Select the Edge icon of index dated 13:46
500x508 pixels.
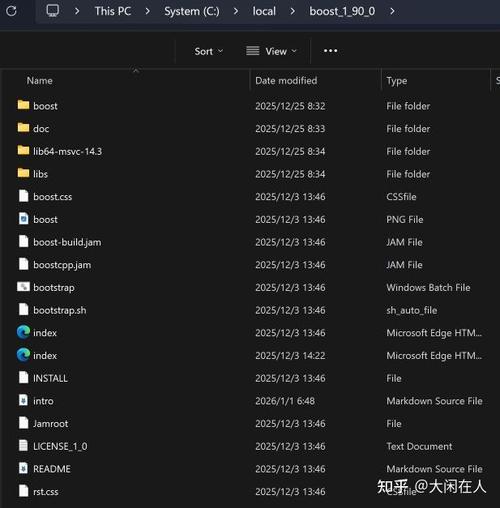23,332
